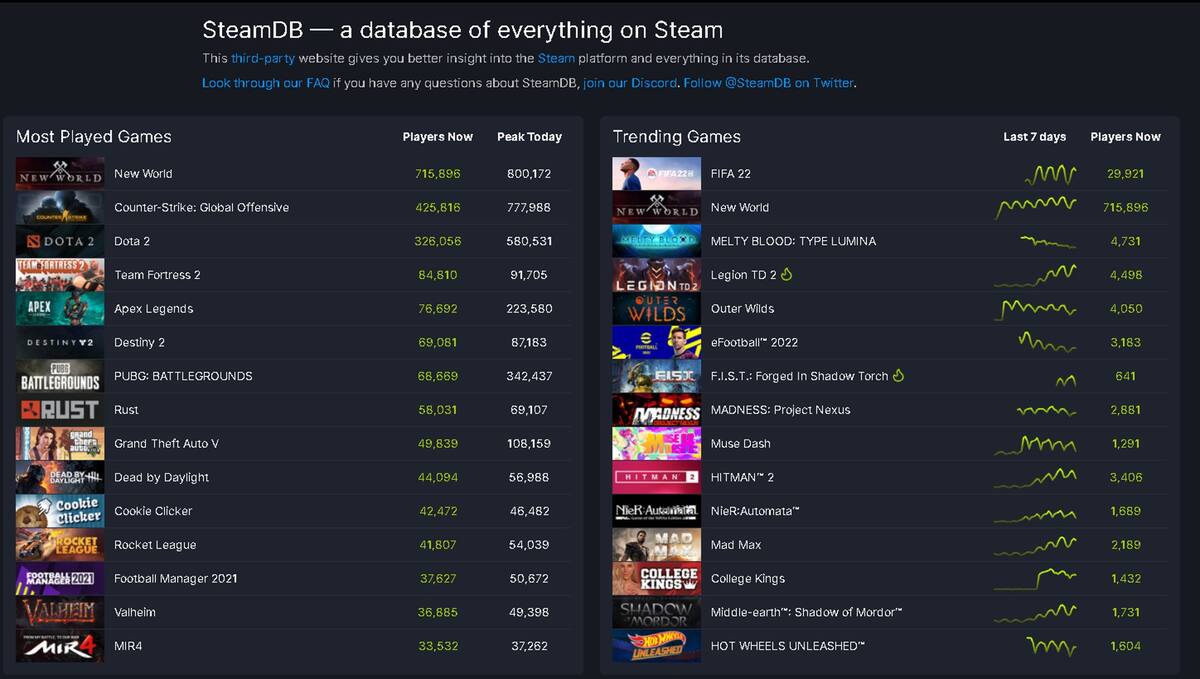Image resolution: width=1200 pixels, height=679 pixels.
Task: Open MADNESS: Project Nexus title
Action: point(783,410)
